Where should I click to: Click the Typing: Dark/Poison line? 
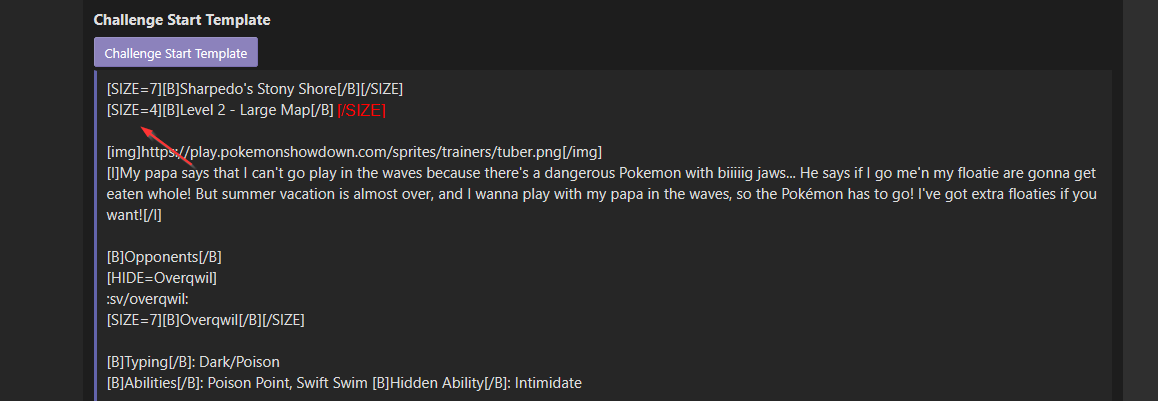[193, 362]
